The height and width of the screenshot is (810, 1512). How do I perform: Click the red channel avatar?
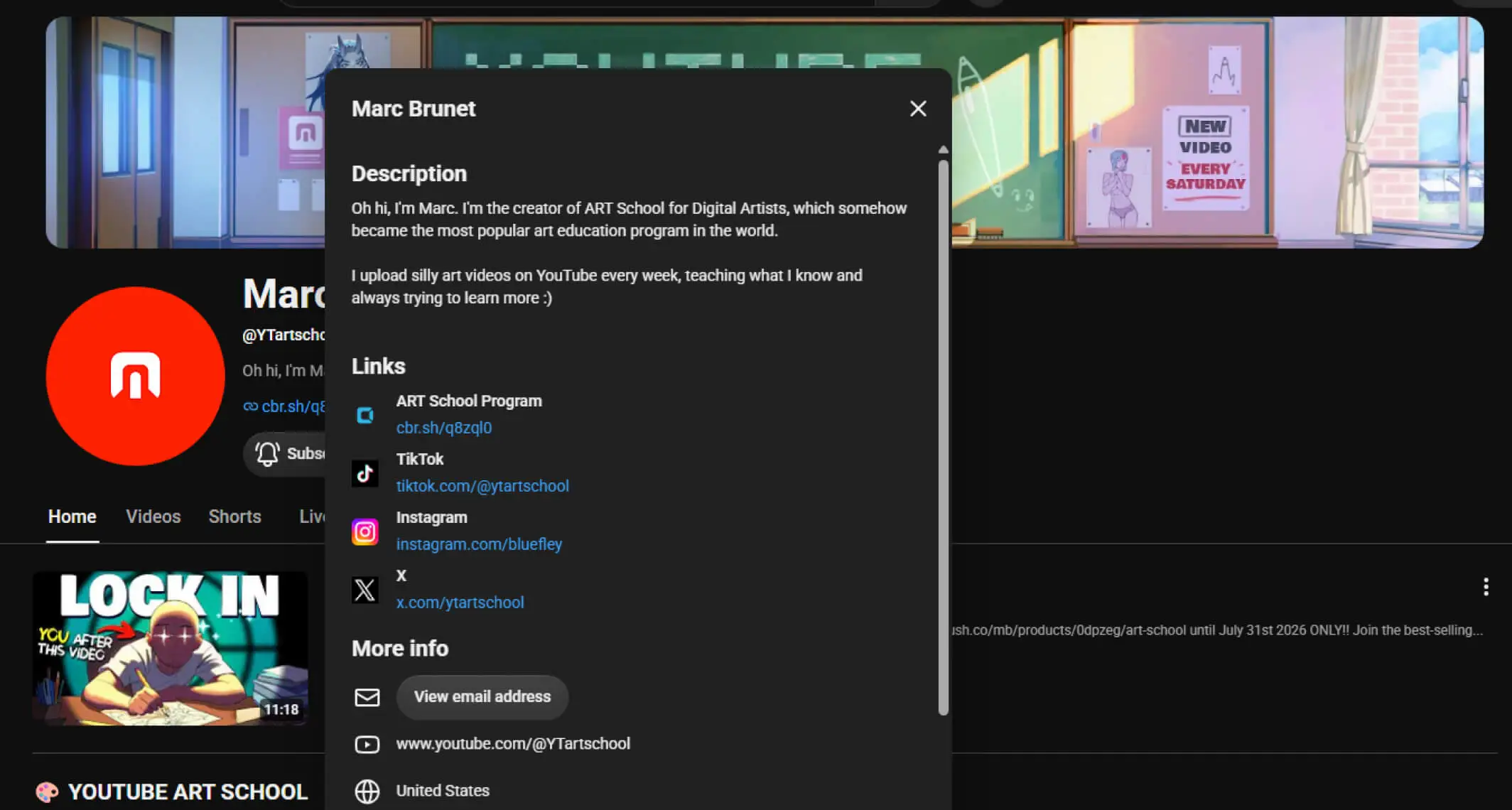136,376
